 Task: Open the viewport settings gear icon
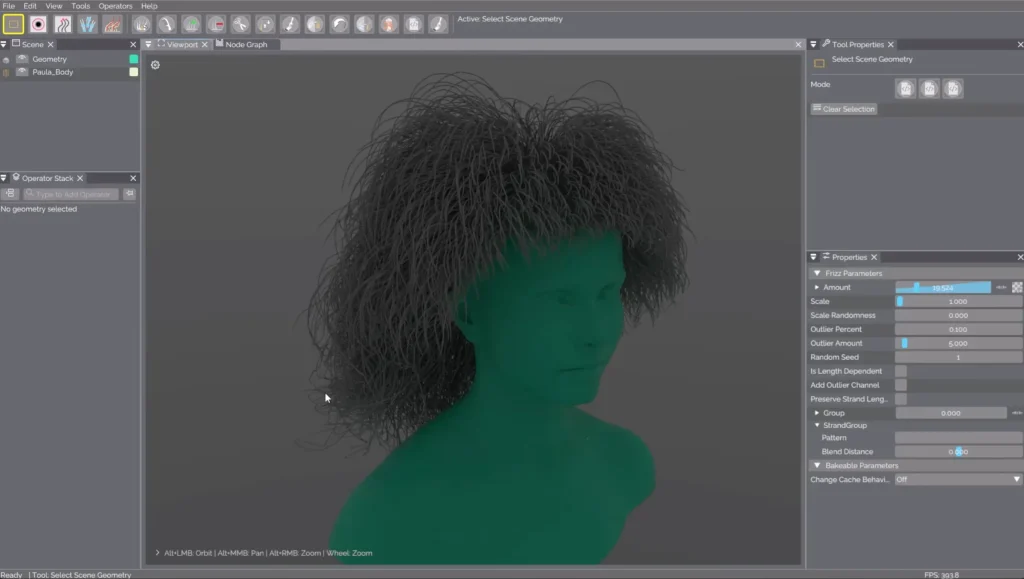pyautogui.click(x=155, y=65)
